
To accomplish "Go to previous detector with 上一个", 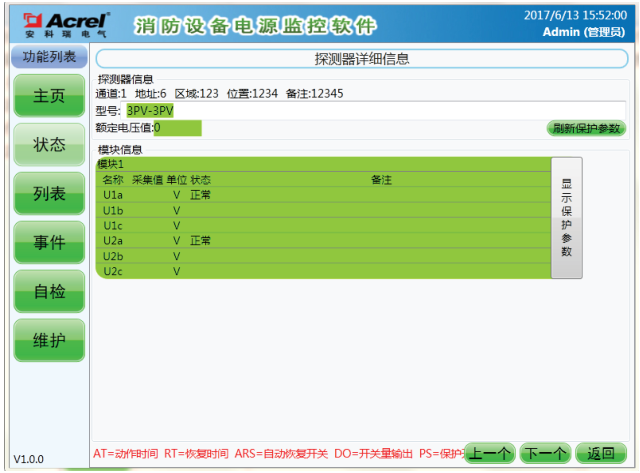I will tap(490, 453).
